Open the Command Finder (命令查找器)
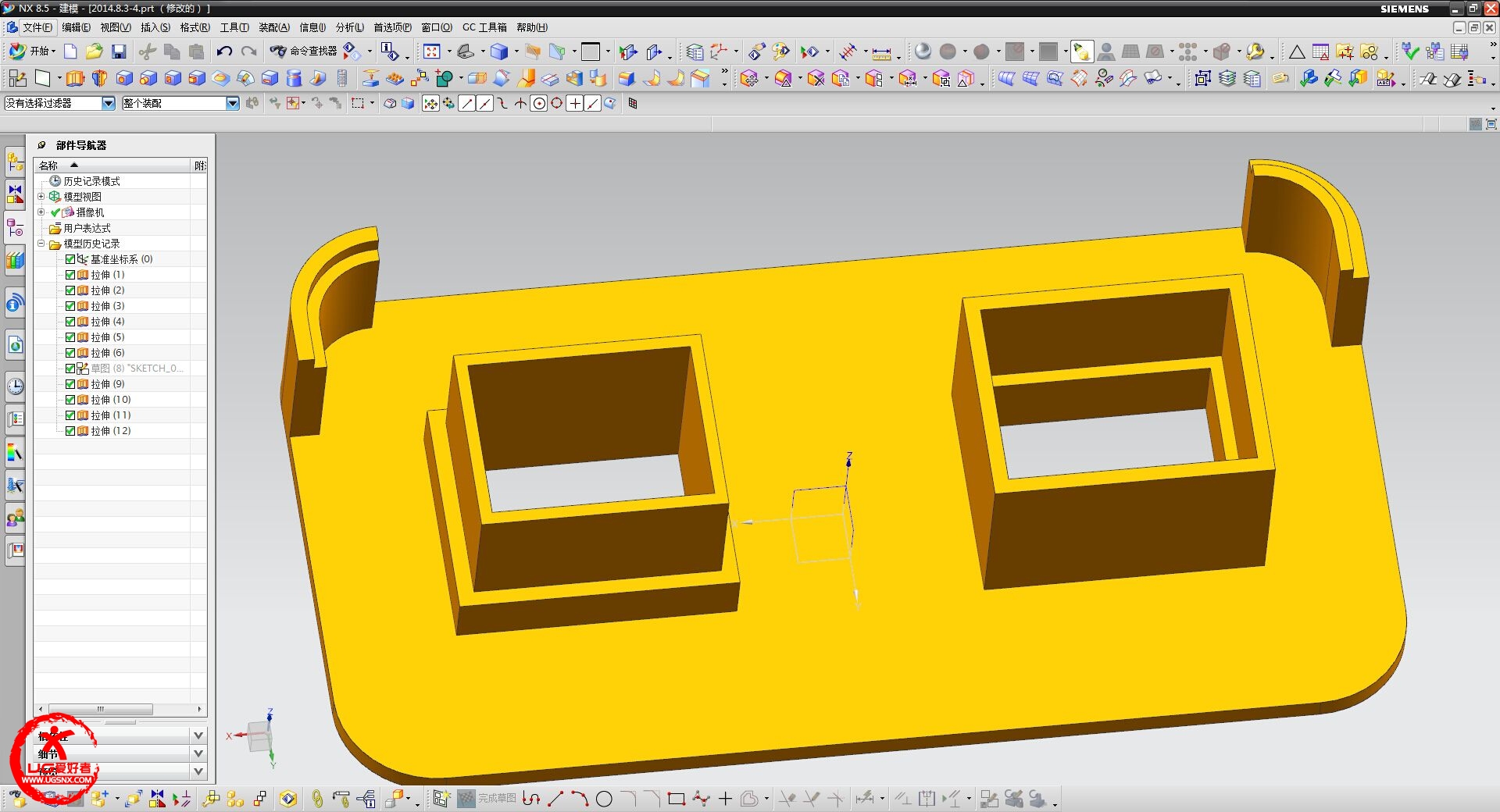The width and height of the screenshot is (1500, 812). [303, 52]
